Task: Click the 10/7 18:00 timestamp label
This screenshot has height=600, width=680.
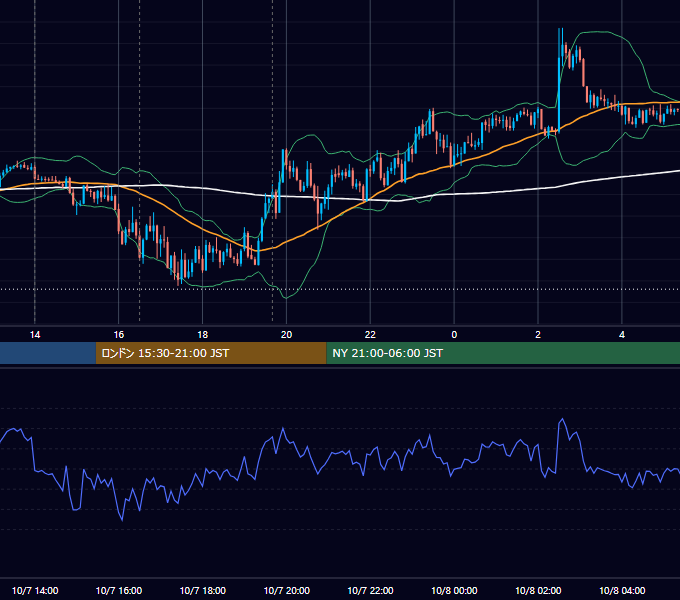Action: point(203,590)
